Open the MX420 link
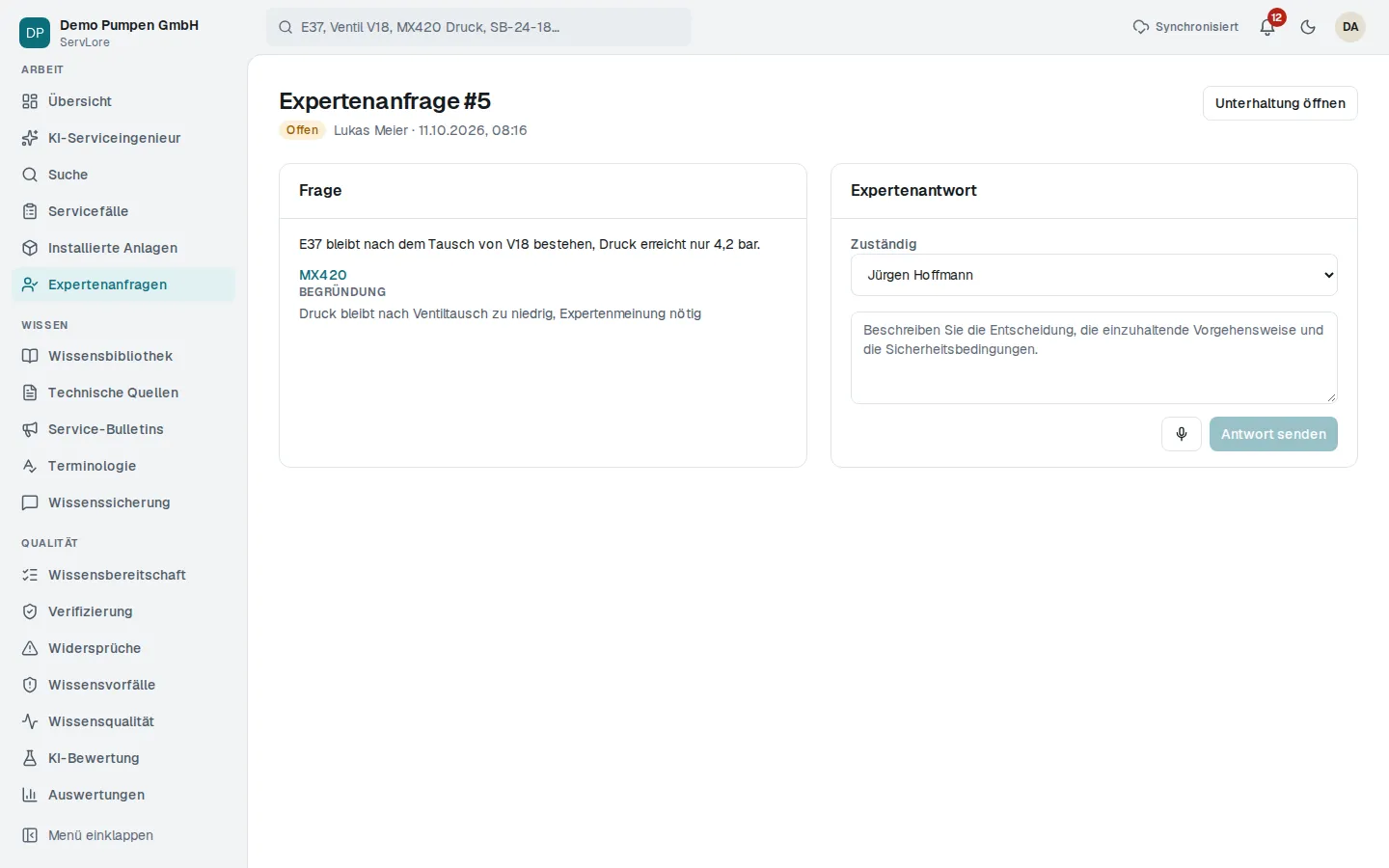Screen dimensions: 1389x868 323,275
